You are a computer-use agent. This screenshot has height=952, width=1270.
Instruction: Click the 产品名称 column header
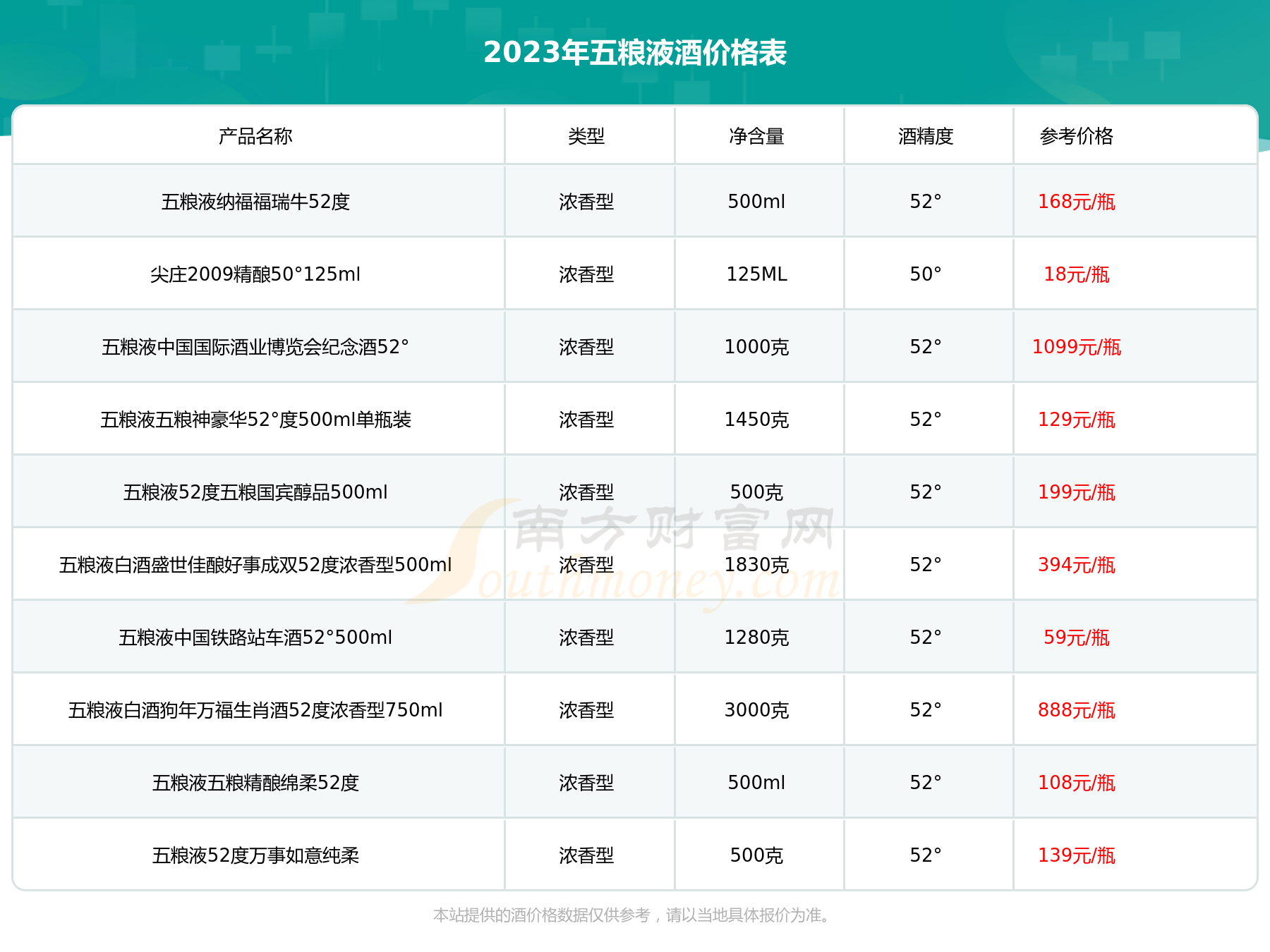255,136
